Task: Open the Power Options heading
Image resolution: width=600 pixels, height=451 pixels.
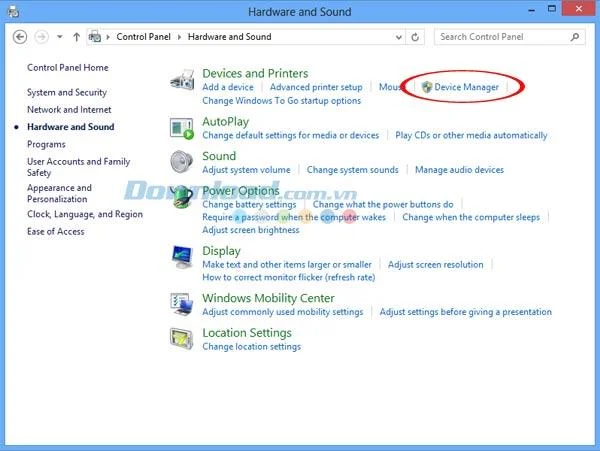Action: [x=241, y=190]
